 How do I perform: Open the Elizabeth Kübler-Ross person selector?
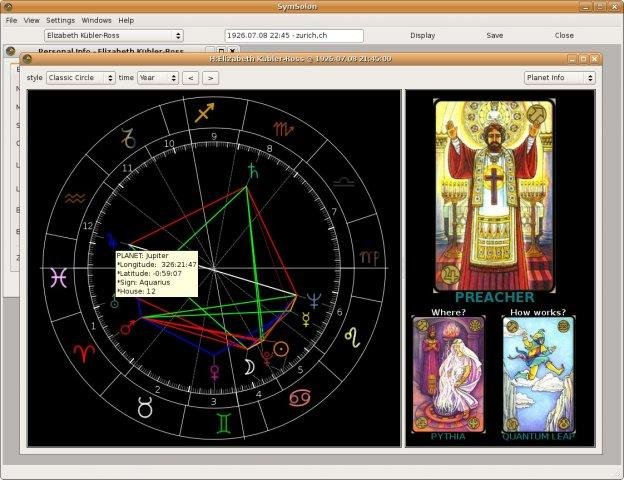click(x=113, y=35)
